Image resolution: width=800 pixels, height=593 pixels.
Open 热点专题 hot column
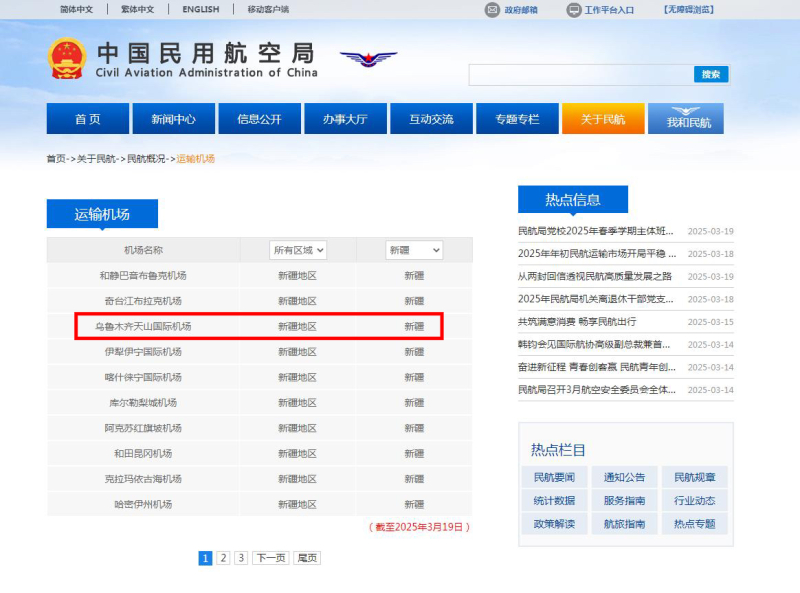(694, 524)
